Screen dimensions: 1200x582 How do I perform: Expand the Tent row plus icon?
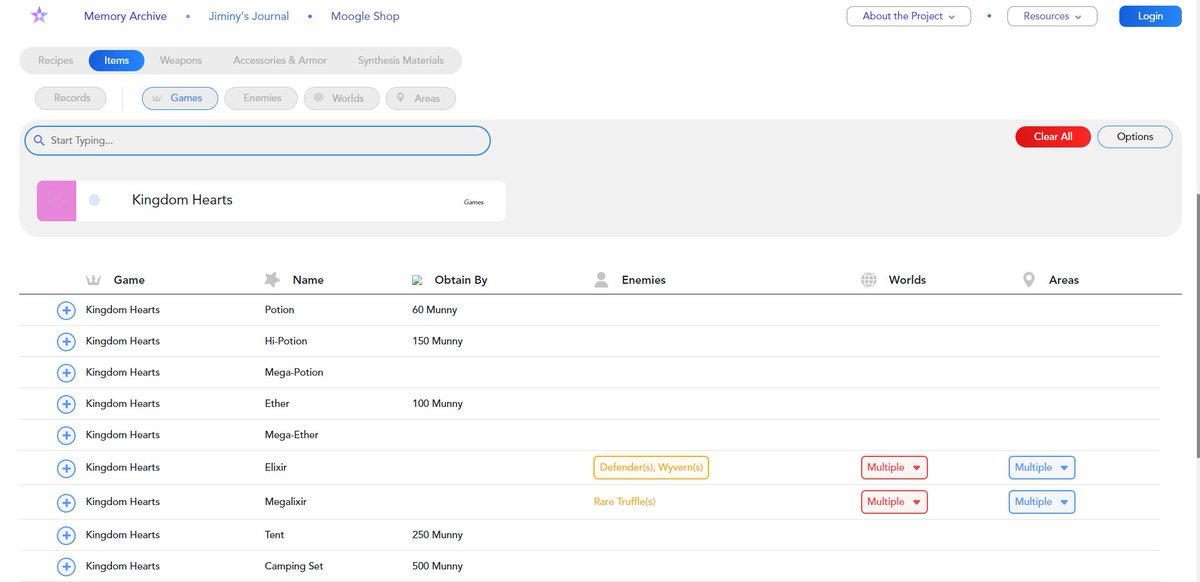tap(66, 535)
